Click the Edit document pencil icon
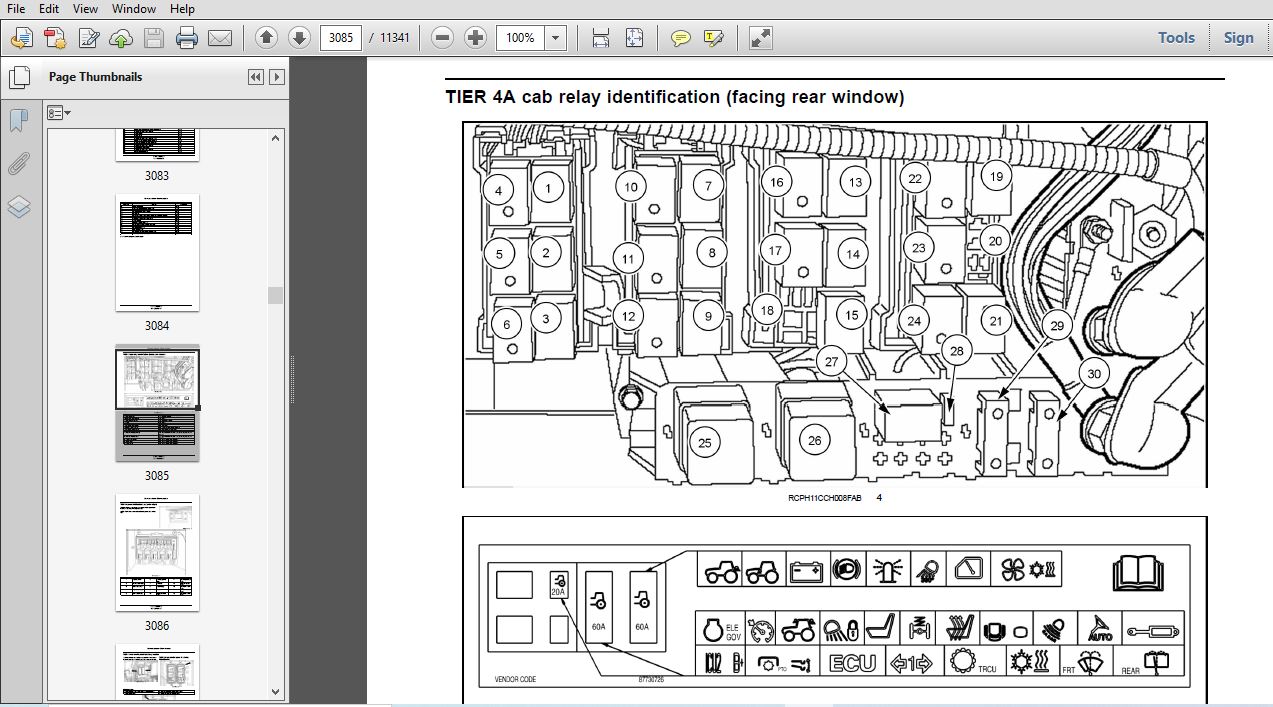 (x=88, y=38)
